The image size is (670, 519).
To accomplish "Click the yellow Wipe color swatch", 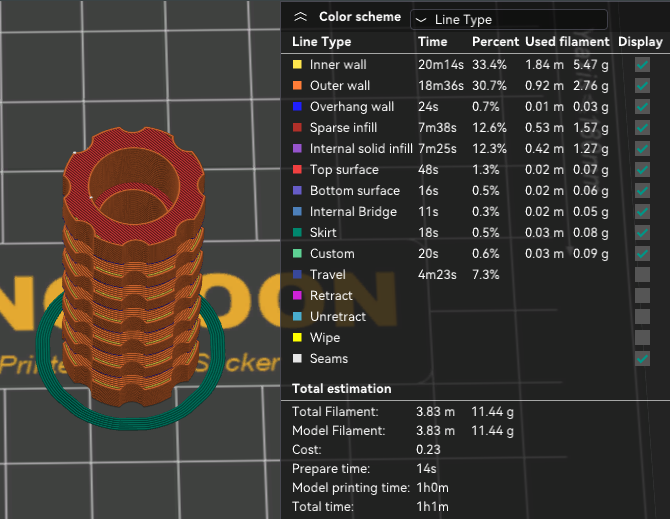I will click(x=297, y=337).
